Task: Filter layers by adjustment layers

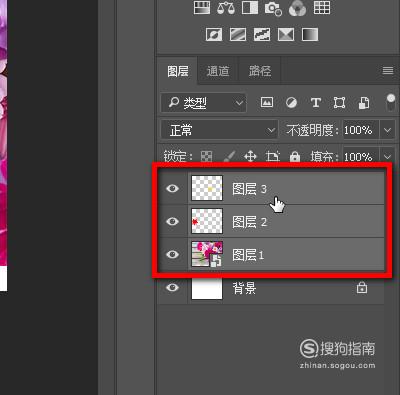Action: (291, 102)
